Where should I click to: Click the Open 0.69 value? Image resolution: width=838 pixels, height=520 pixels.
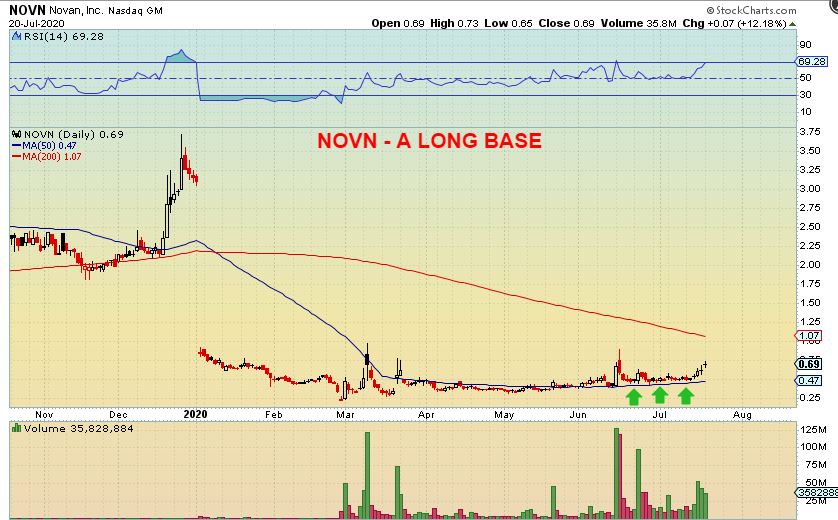(x=398, y=24)
